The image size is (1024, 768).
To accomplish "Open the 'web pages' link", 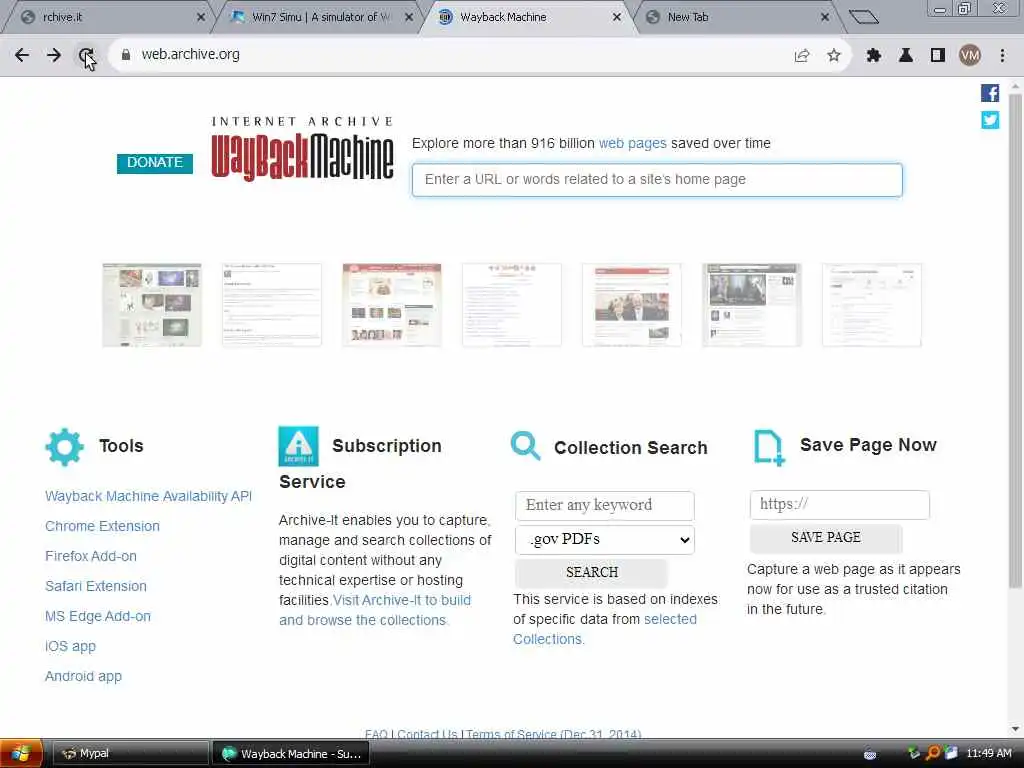I will click(632, 143).
